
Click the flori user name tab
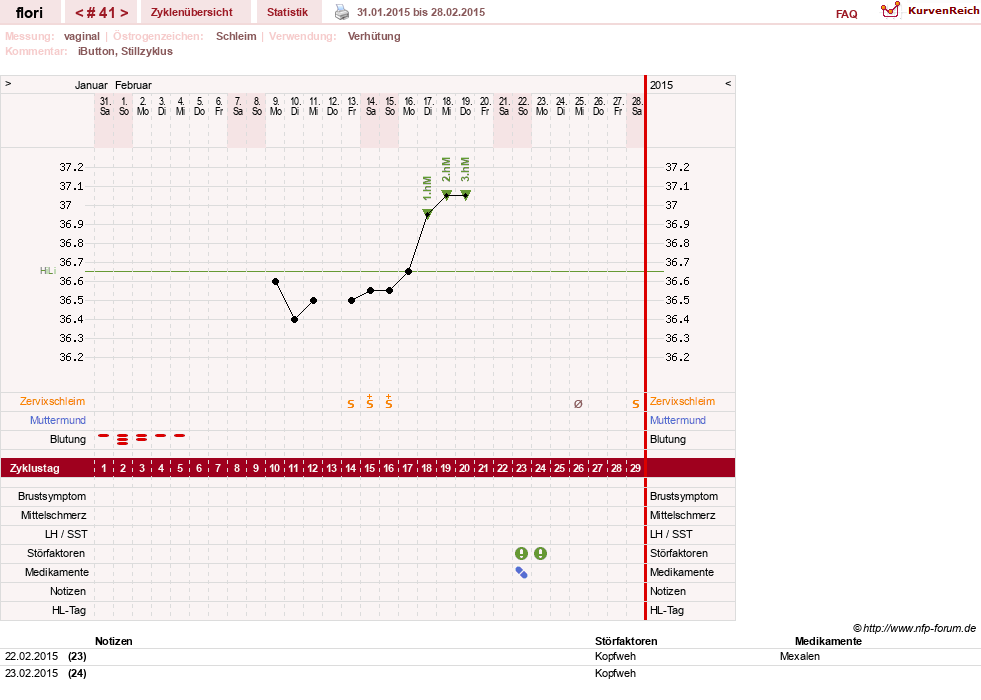(x=29, y=13)
